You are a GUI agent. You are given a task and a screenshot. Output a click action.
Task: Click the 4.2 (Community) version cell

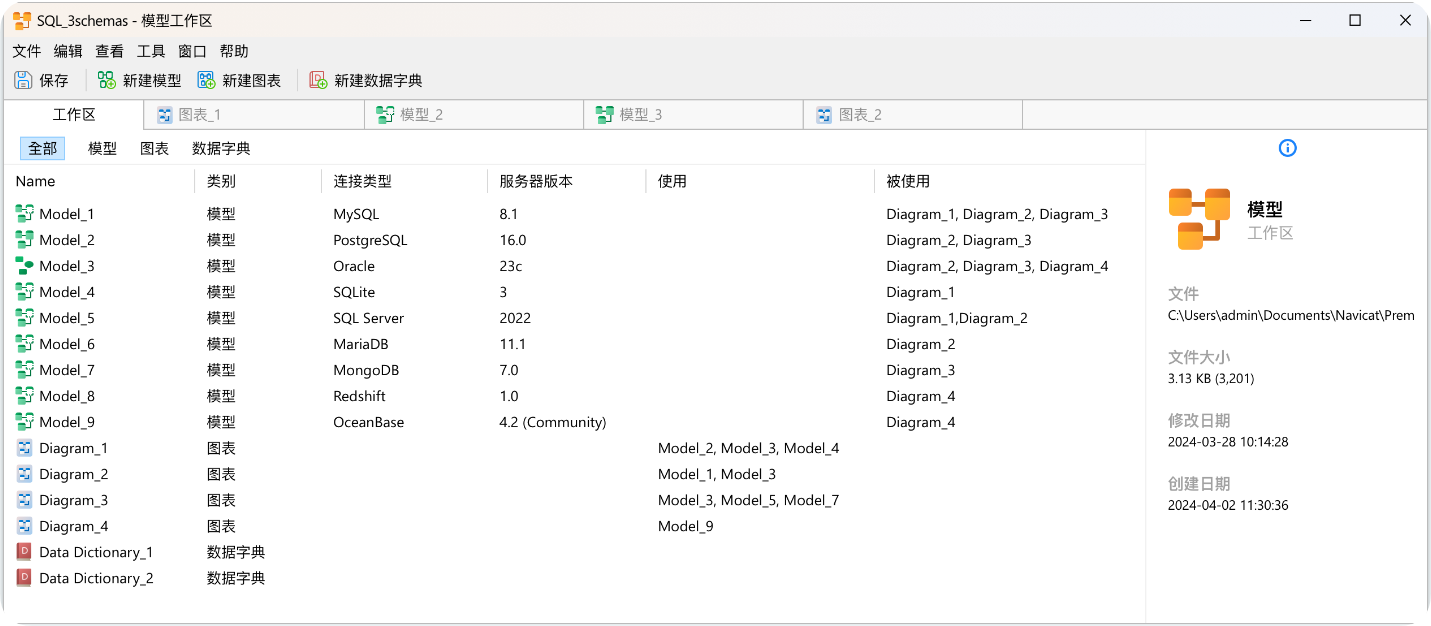[553, 422]
